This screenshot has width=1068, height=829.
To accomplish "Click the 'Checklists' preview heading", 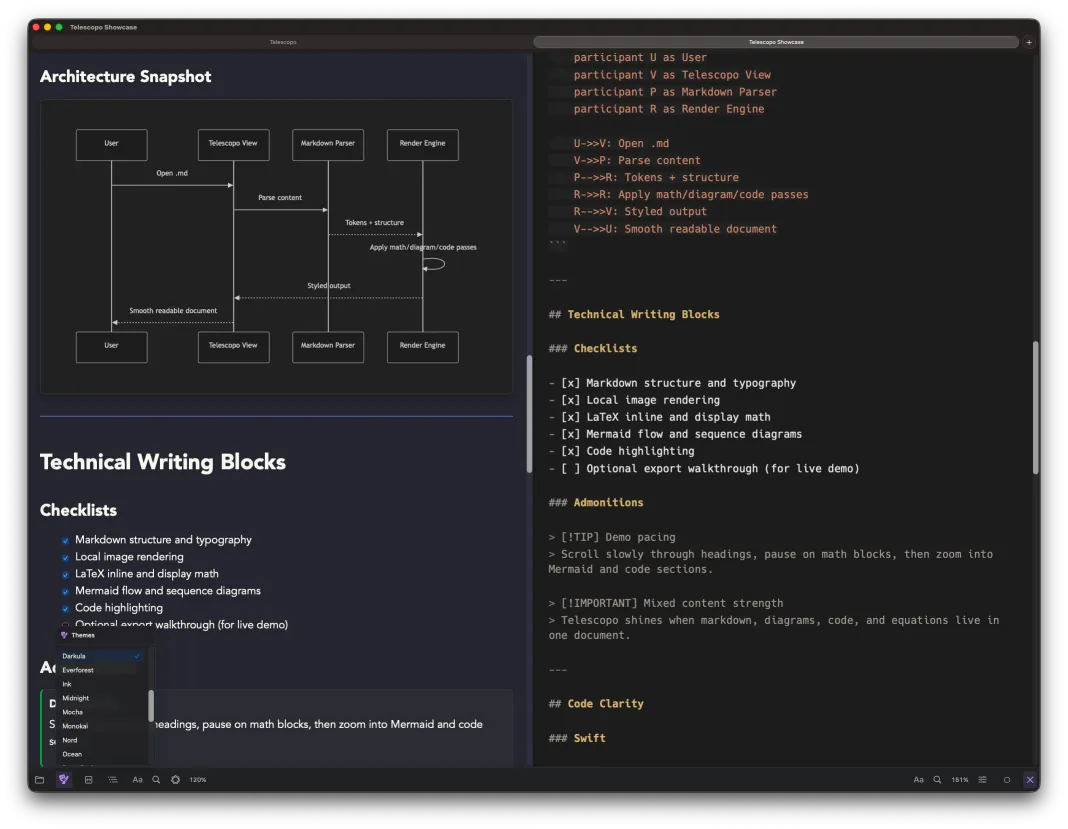I will (78, 510).
